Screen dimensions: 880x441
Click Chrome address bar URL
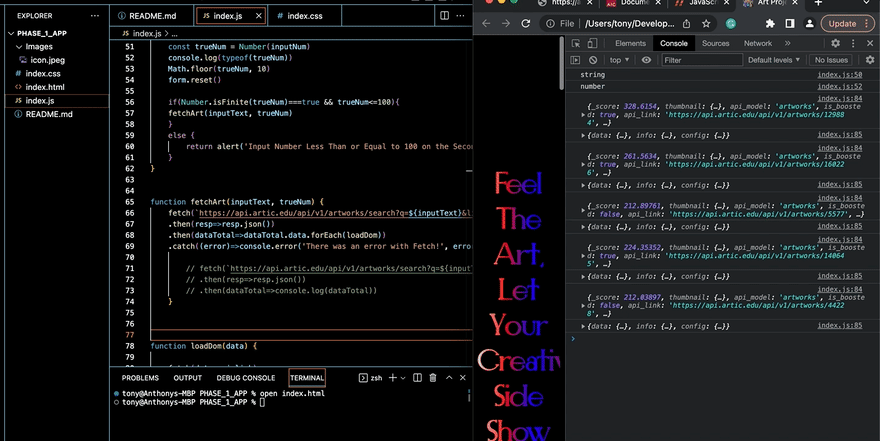point(630,24)
